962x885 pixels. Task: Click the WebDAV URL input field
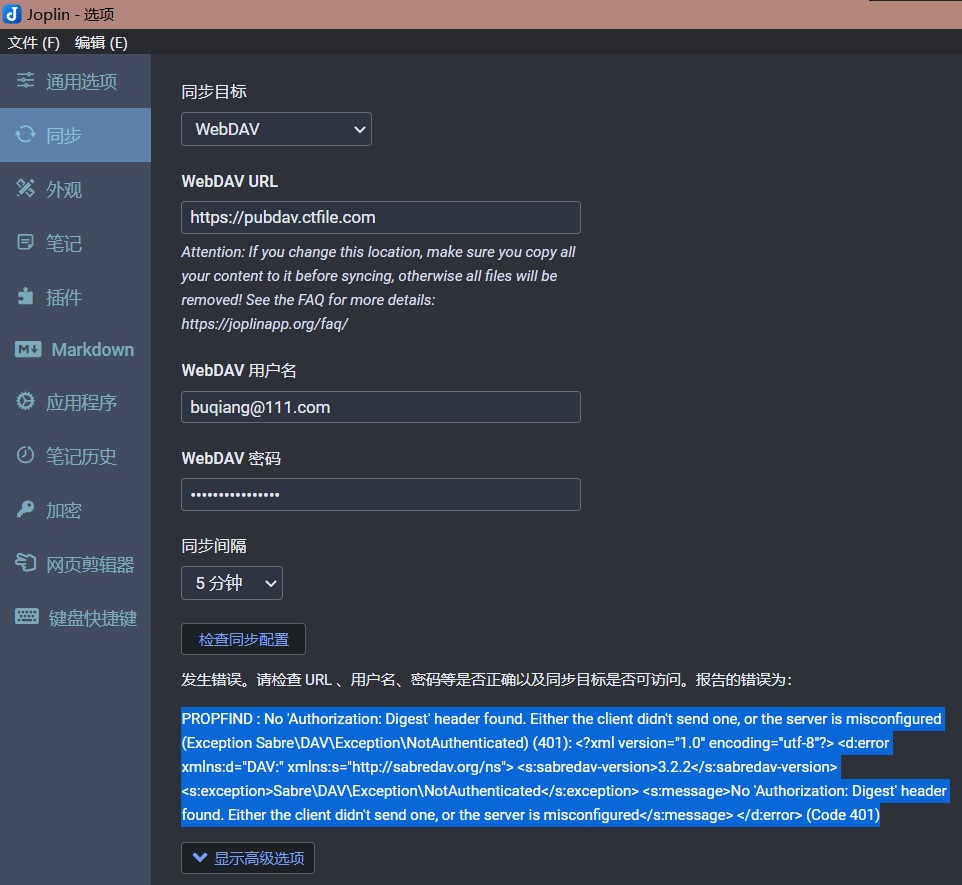(x=380, y=217)
